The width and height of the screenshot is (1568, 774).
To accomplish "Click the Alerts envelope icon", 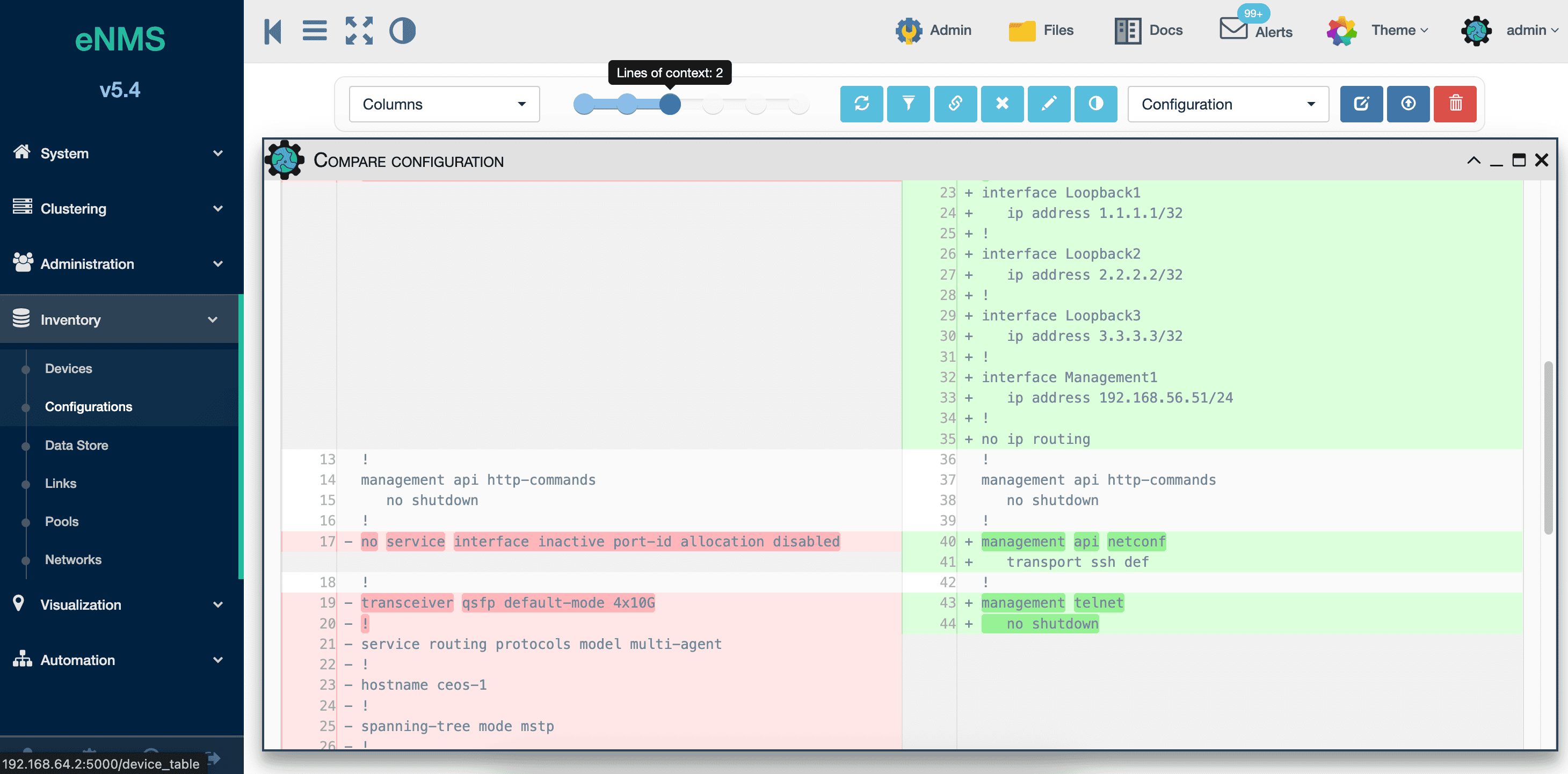I will (x=1234, y=28).
